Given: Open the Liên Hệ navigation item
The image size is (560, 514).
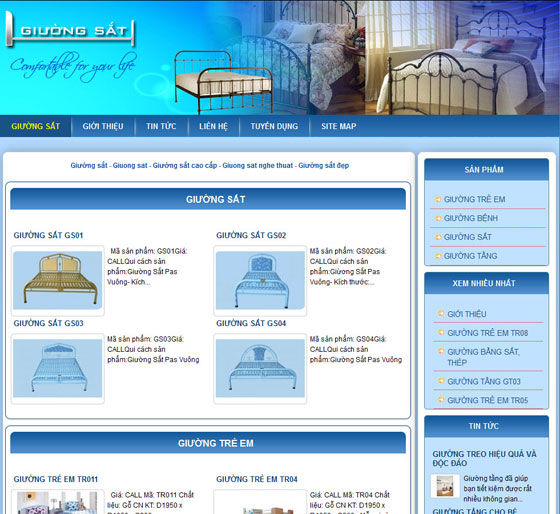Looking at the screenshot, I should click(x=213, y=126).
